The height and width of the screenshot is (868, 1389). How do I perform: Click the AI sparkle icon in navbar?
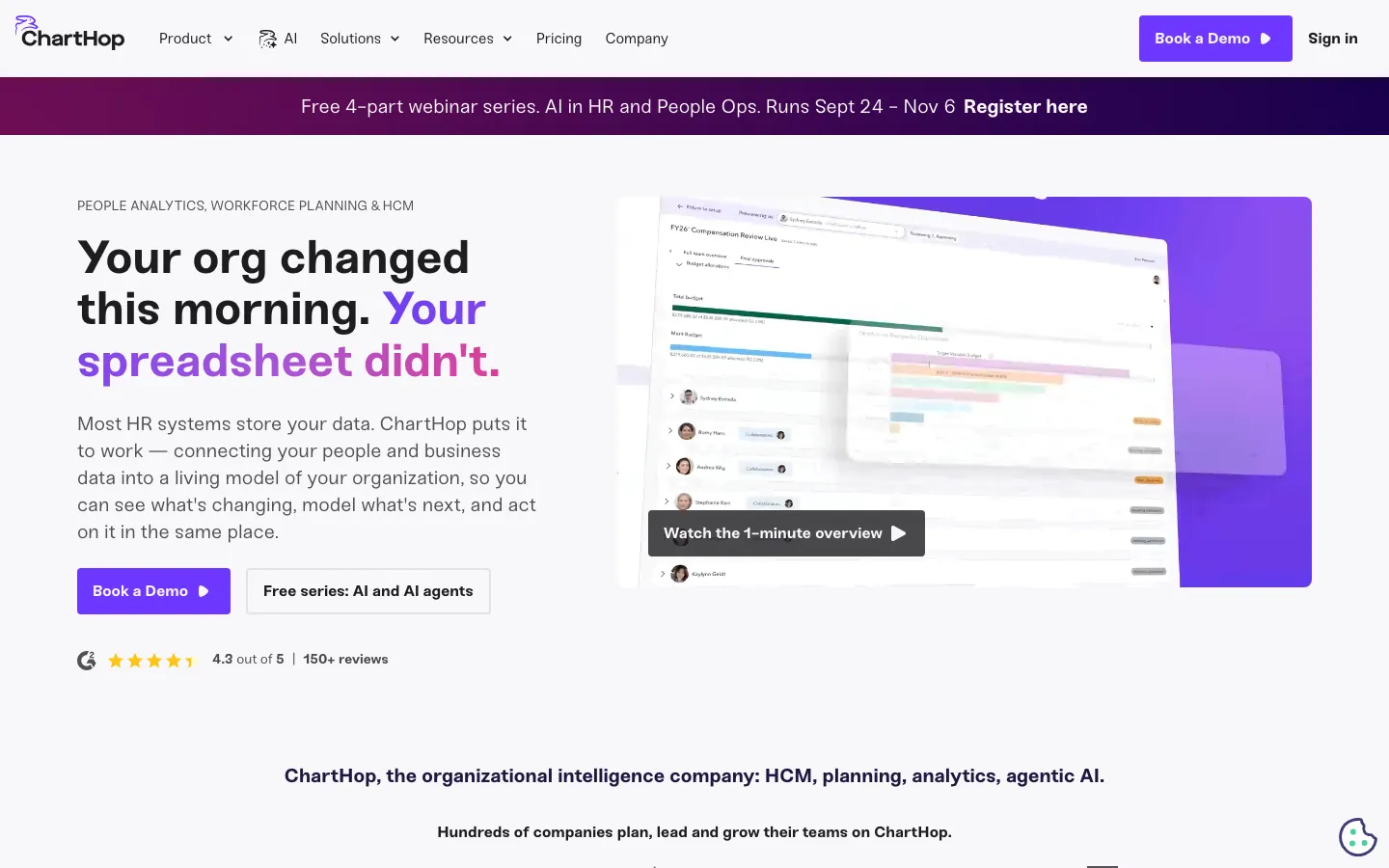267,39
